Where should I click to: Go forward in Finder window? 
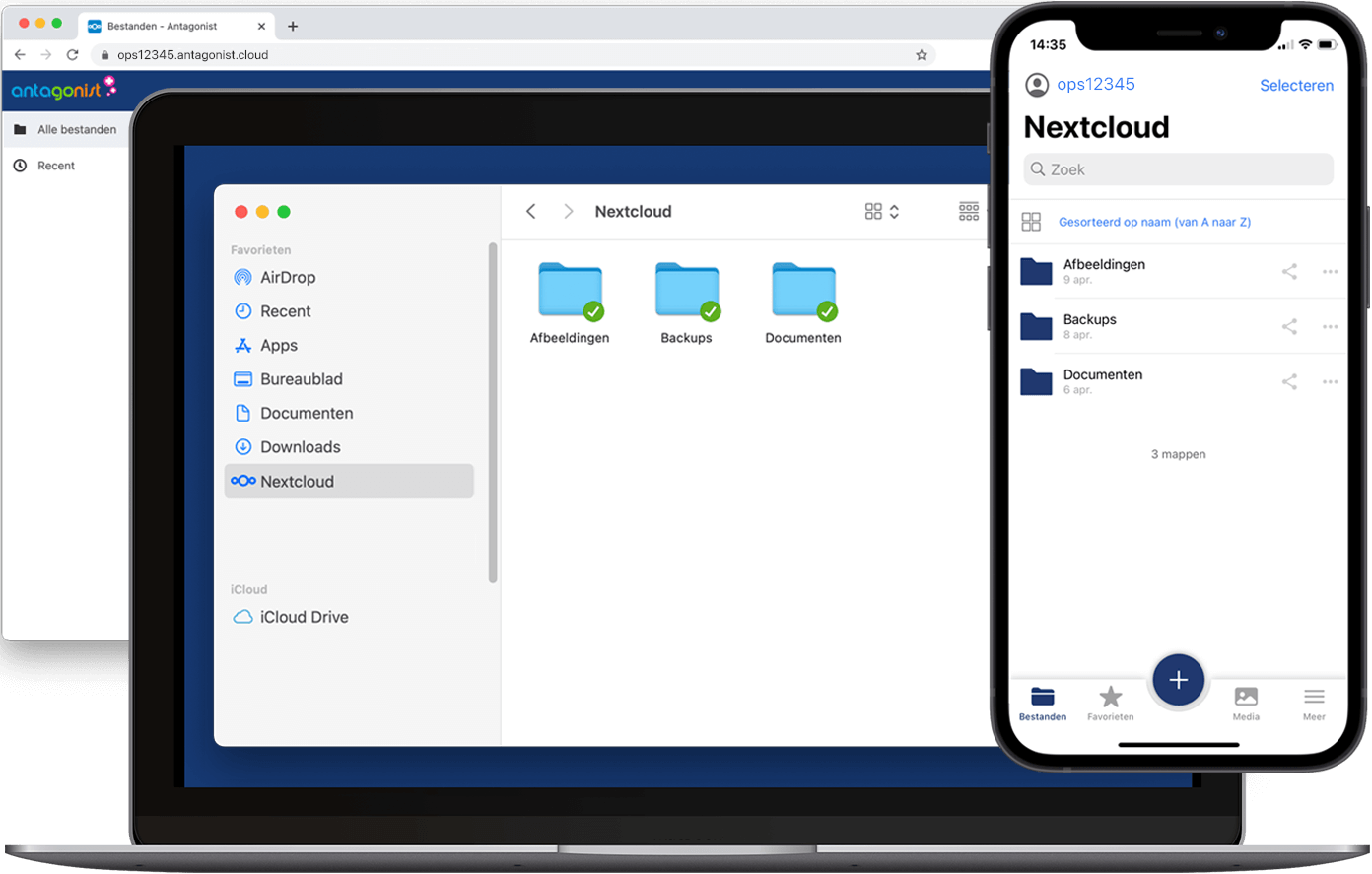569,212
